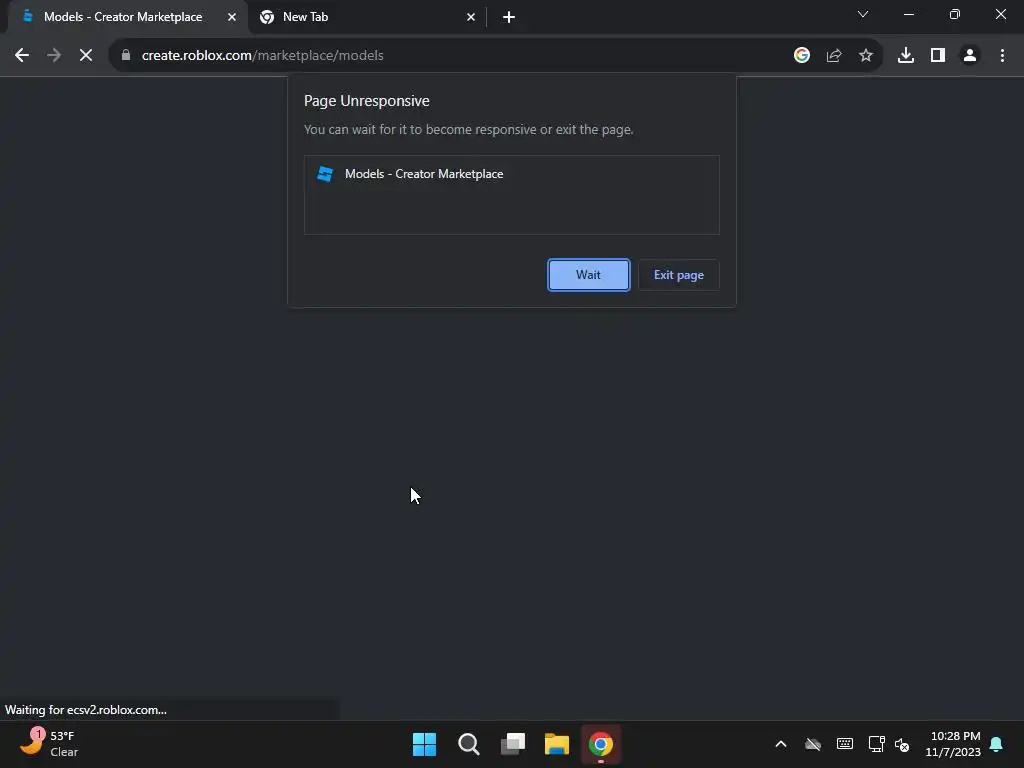Click the OneDrive cloud tray icon
The height and width of the screenshot is (768, 1024).
pyautogui.click(x=812, y=744)
